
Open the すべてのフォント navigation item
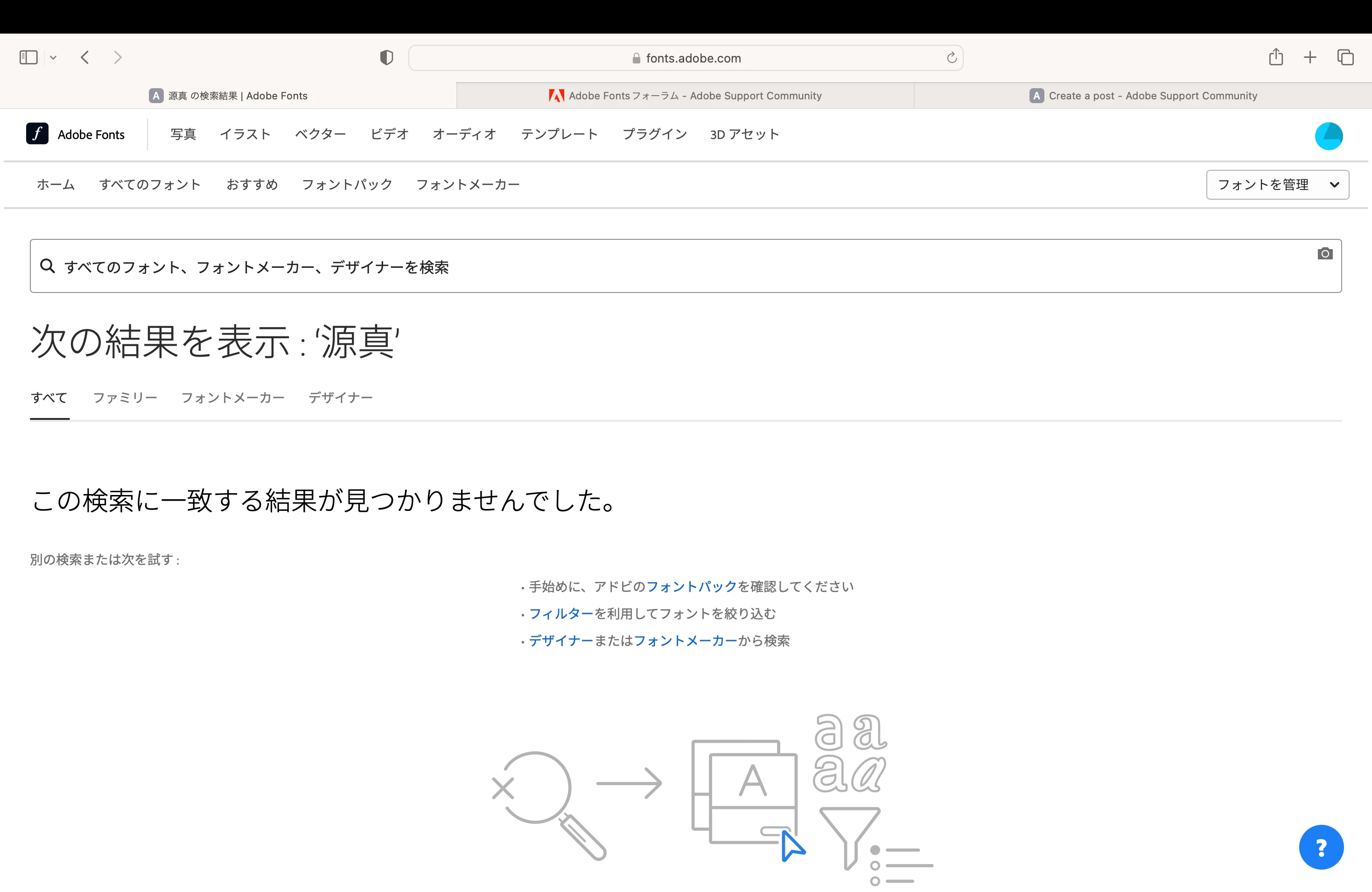(x=150, y=184)
